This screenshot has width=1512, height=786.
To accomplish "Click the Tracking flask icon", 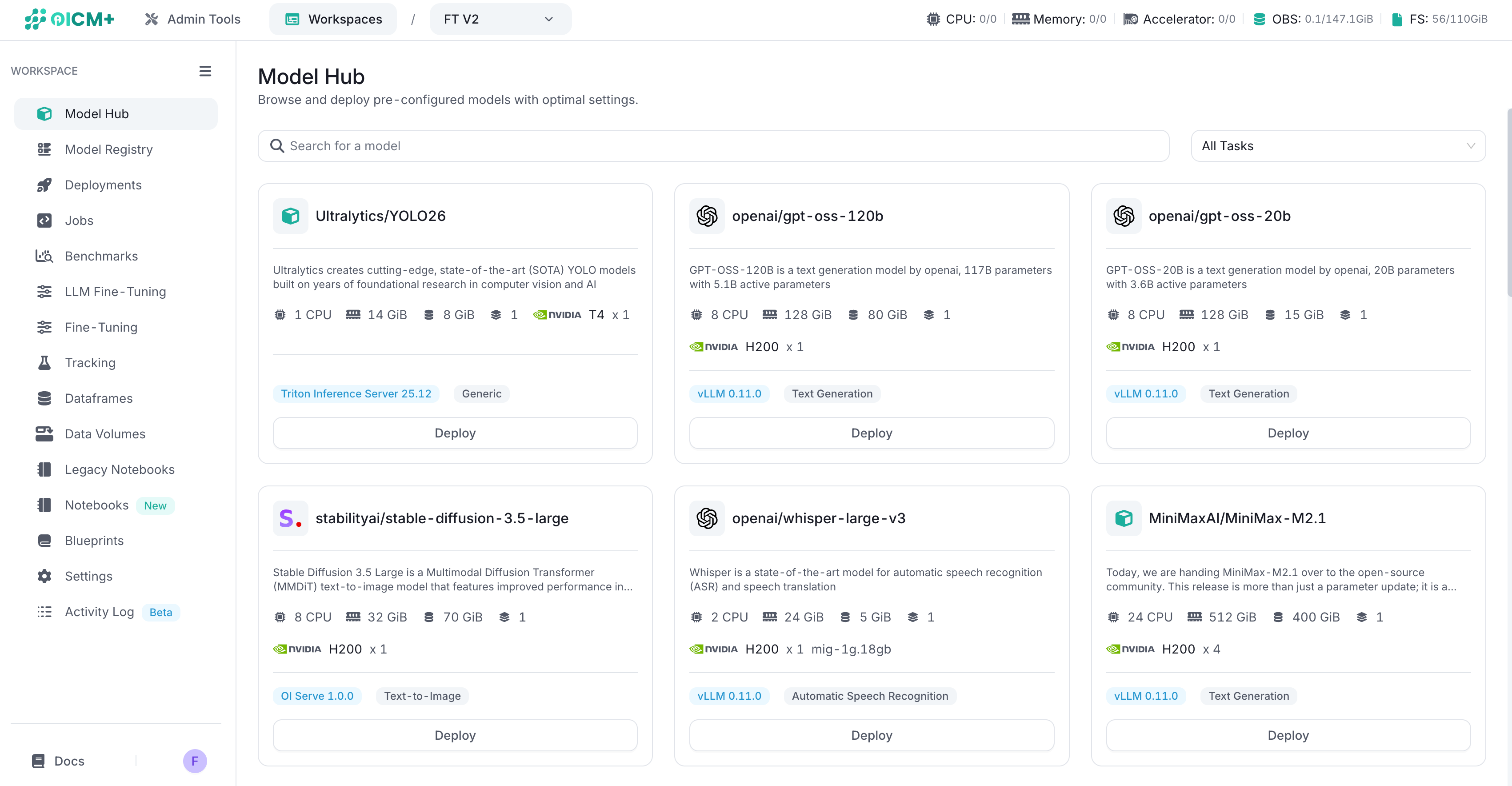I will click(44, 363).
